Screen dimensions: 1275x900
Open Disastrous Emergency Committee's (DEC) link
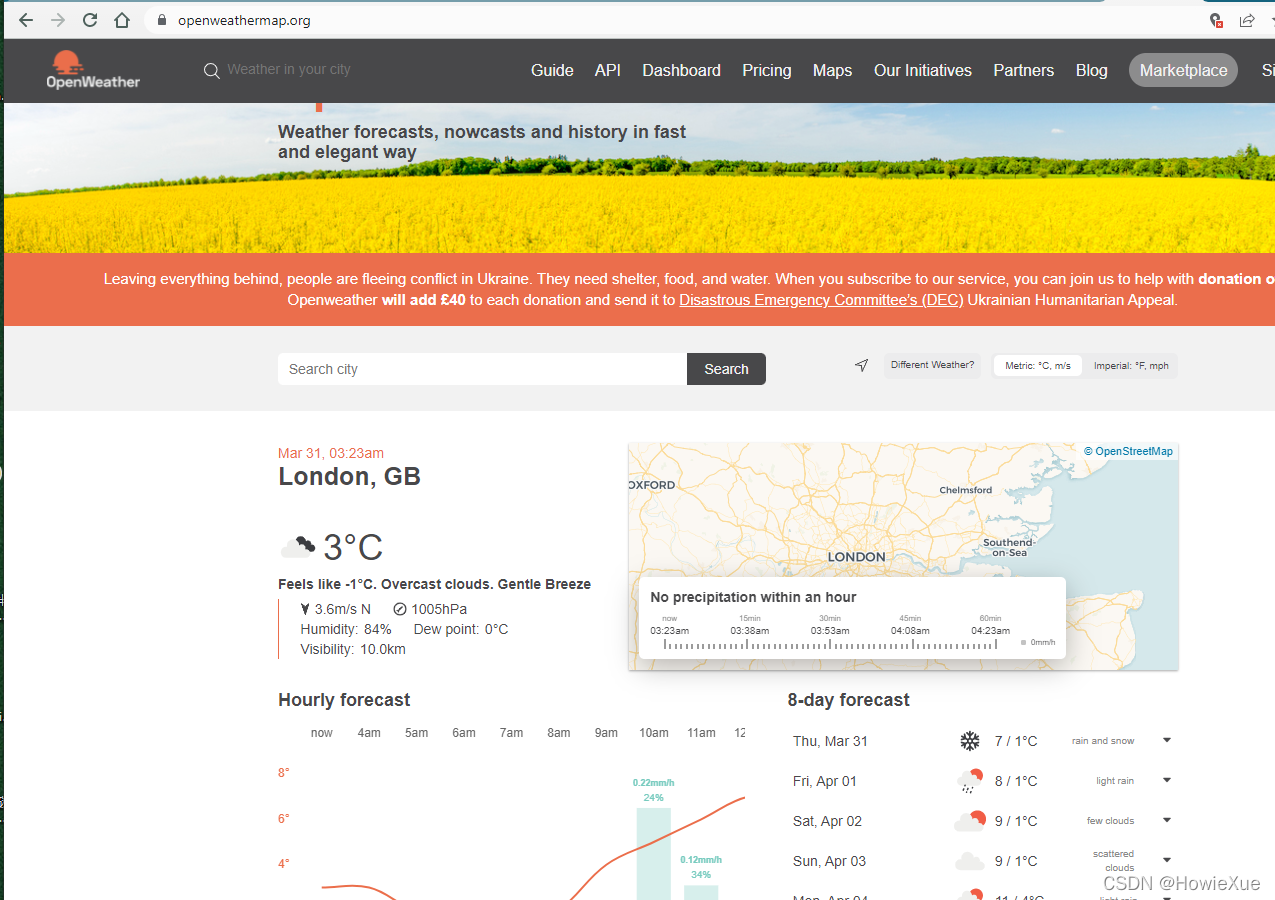821,300
